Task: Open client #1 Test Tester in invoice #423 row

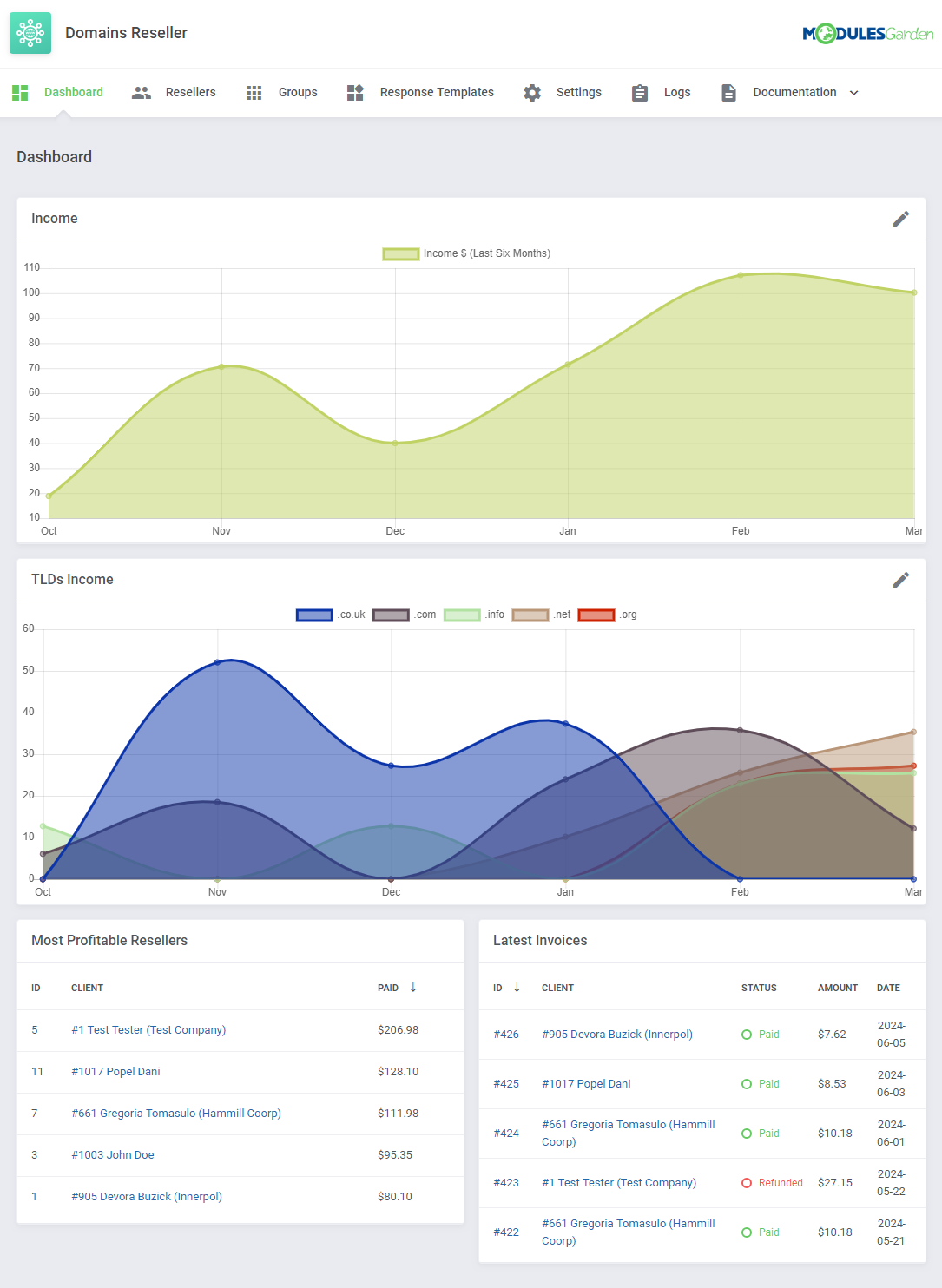Action: pyautogui.click(x=619, y=1183)
